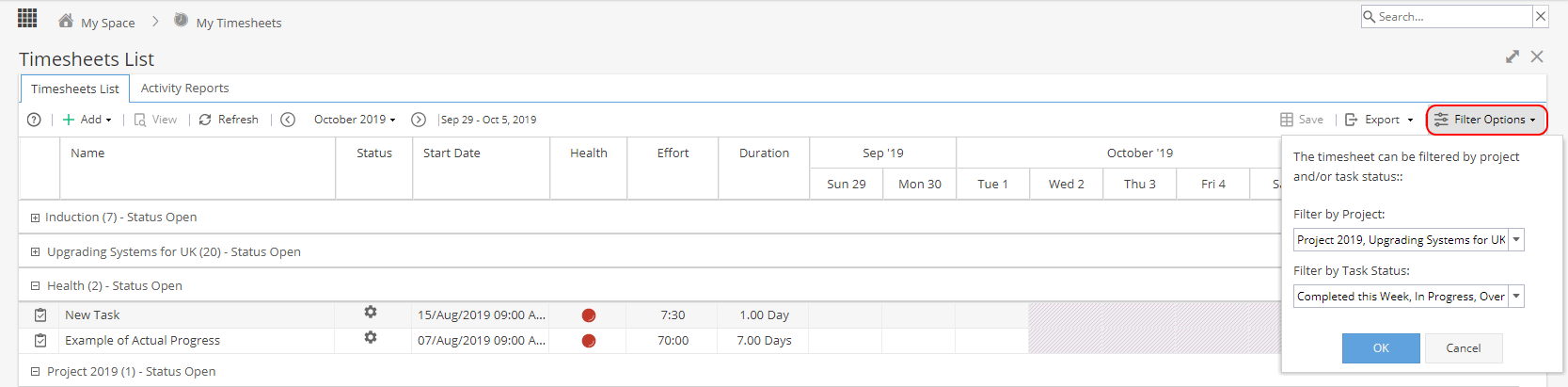Cancel the filter options popup

[1464, 348]
